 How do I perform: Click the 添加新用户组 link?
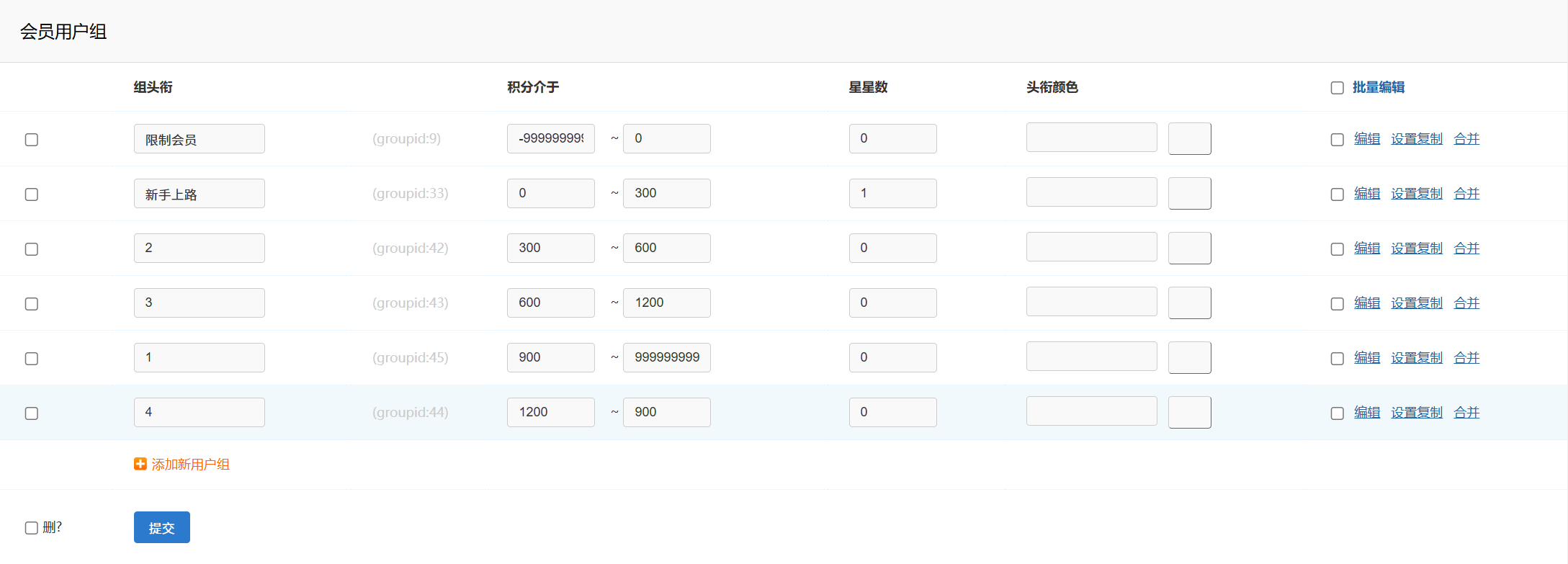(x=190, y=465)
